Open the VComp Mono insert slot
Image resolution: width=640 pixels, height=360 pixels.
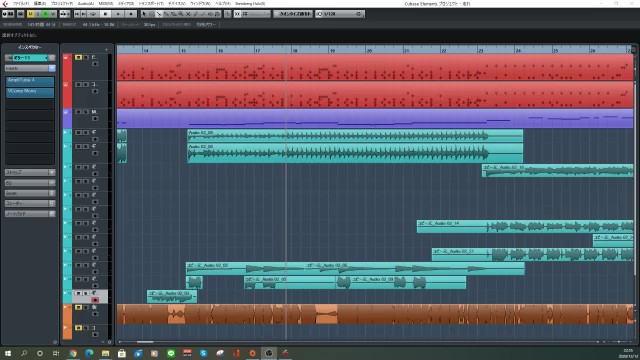coord(29,92)
